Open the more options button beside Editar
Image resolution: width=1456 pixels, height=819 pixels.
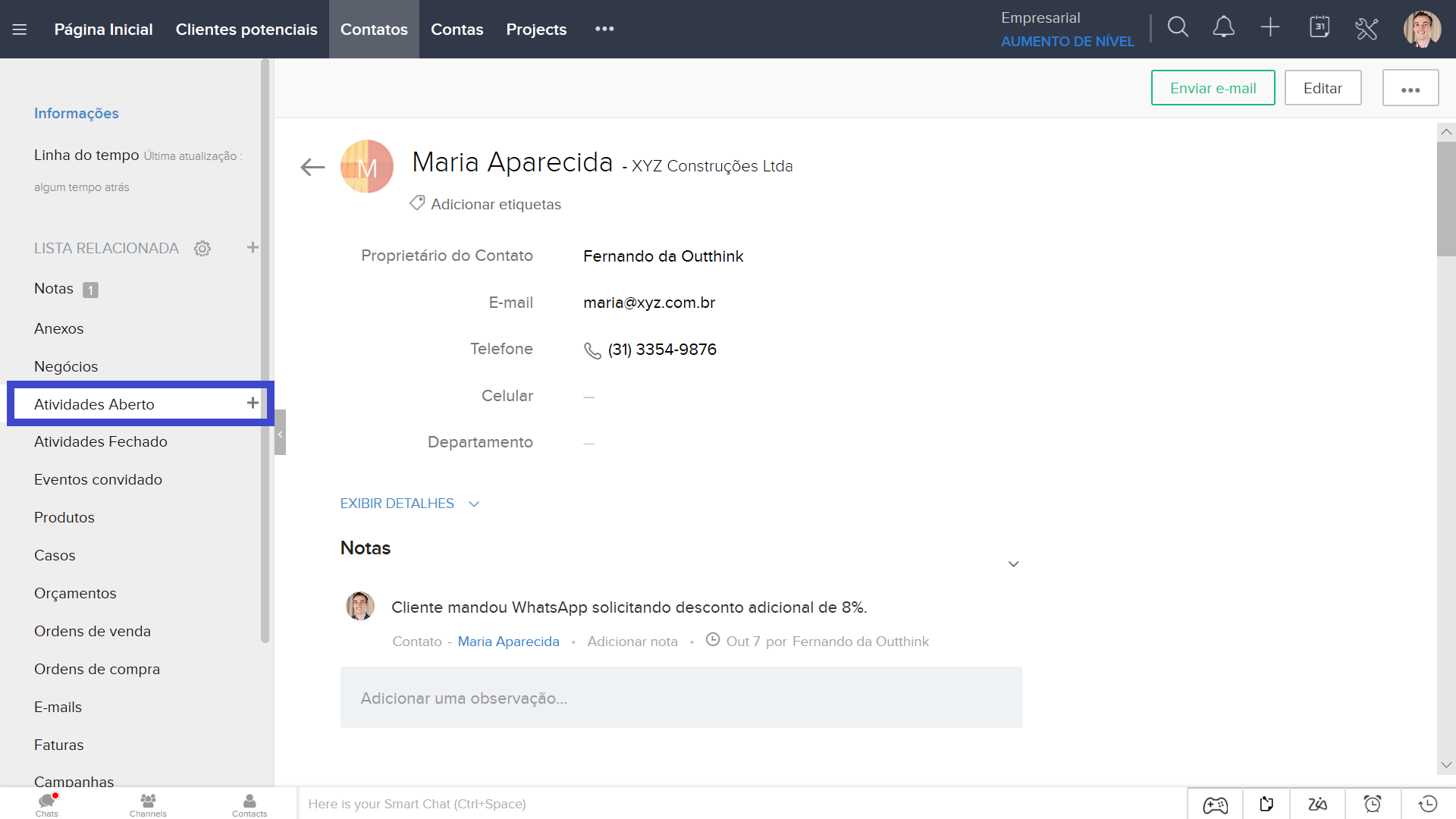click(x=1410, y=89)
